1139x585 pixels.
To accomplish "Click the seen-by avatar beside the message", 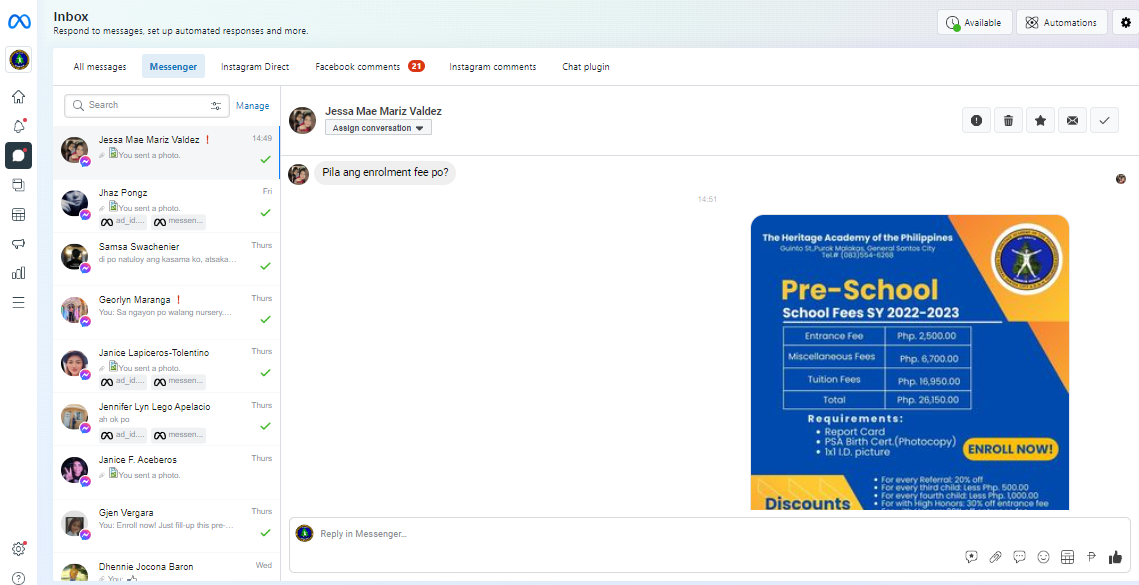I will tap(1121, 179).
